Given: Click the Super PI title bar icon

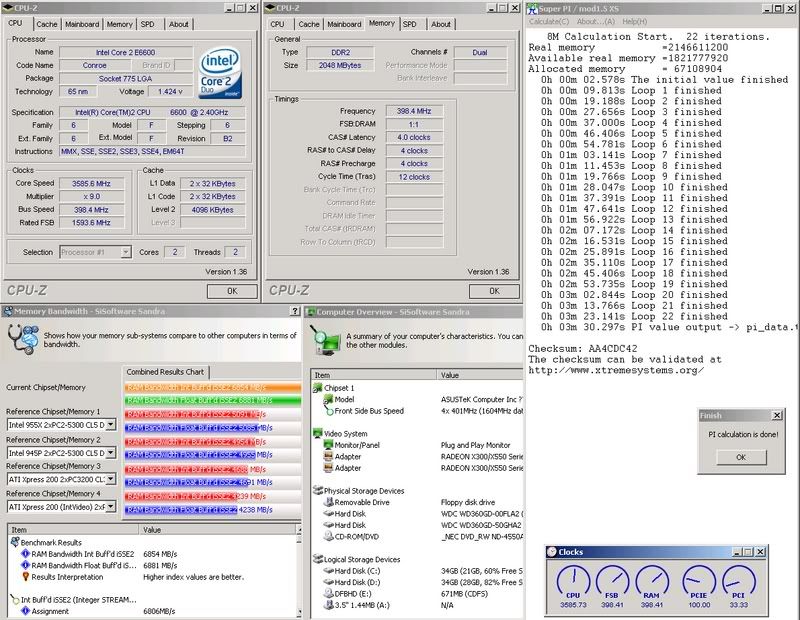Looking at the screenshot, I should tap(532, 8).
